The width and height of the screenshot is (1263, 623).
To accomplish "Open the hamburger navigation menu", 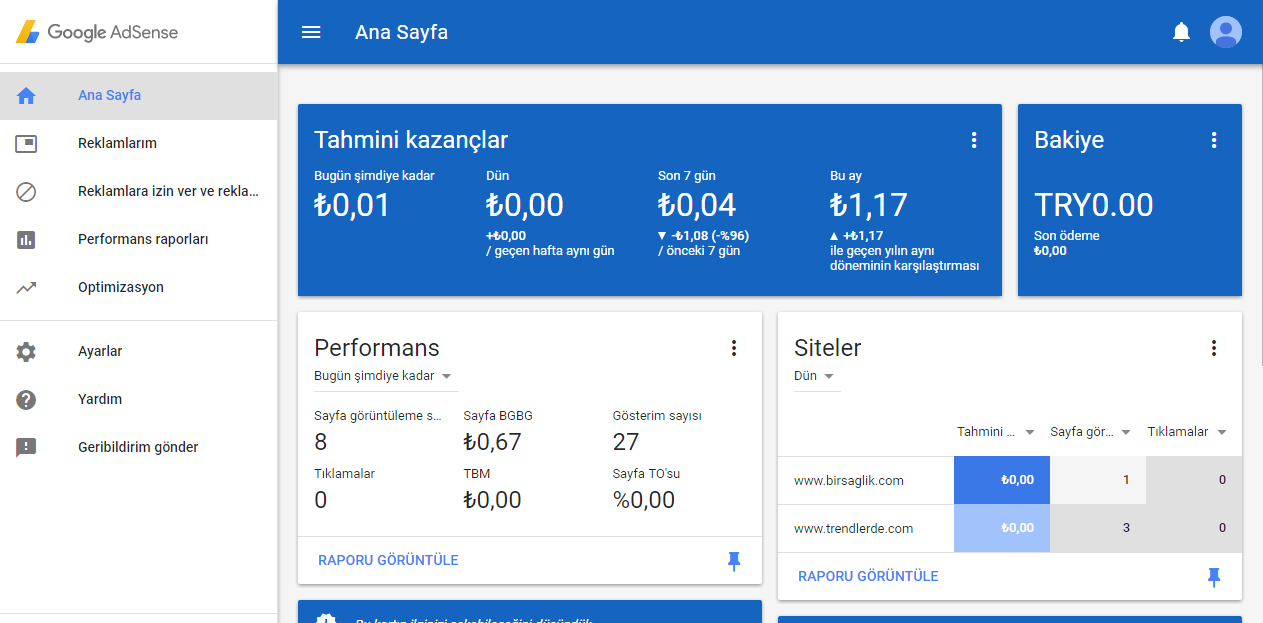I will click(311, 32).
